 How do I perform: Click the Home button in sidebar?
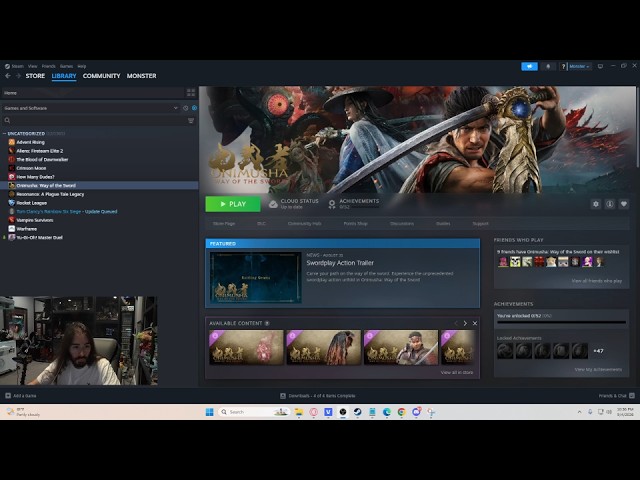(x=92, y=93)
